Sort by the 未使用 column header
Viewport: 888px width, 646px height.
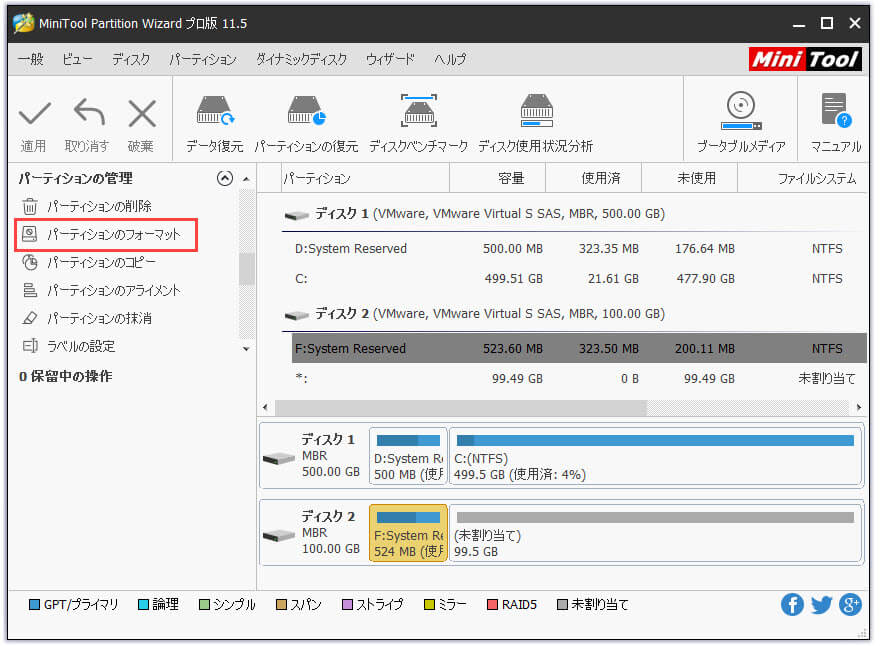click(690, 178)
